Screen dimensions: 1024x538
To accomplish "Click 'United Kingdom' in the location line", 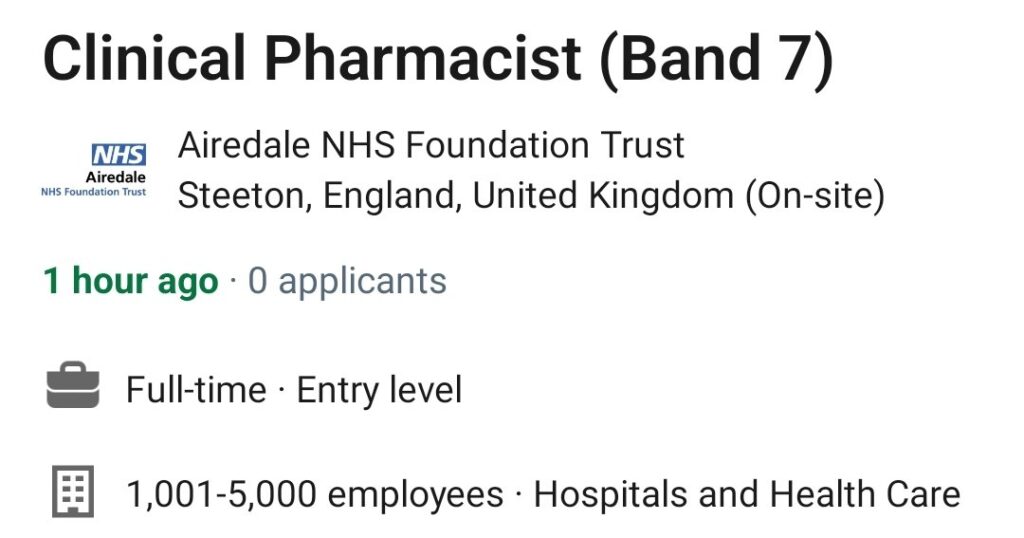I will click(x=603, y=196).
